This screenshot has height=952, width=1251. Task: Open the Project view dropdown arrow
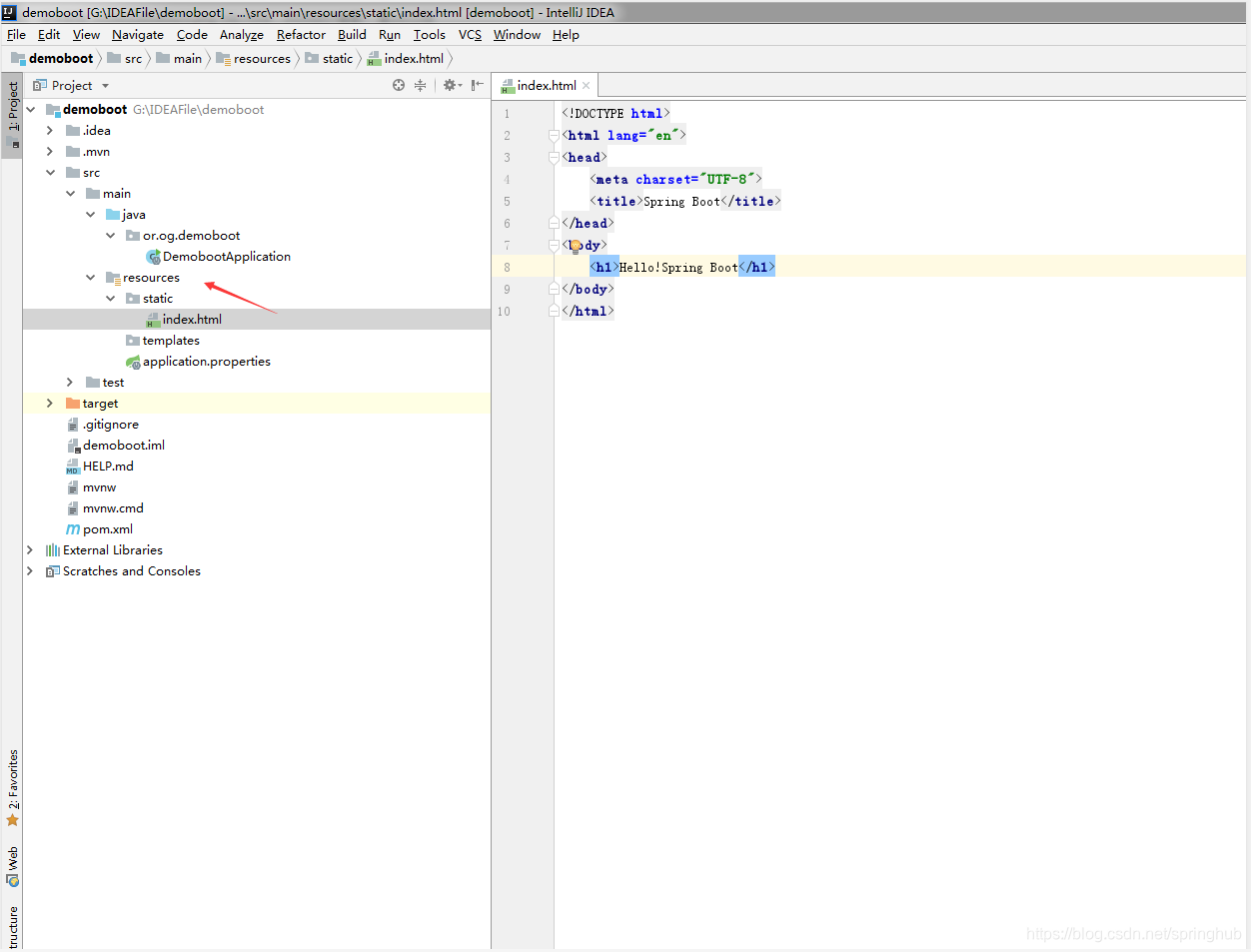(105, 86)
